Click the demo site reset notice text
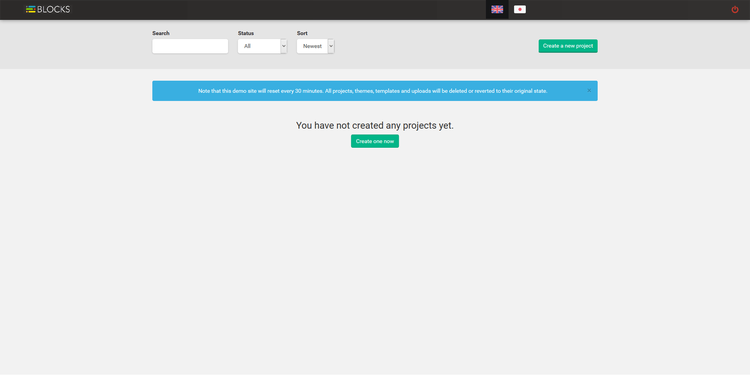 (373, 91)
